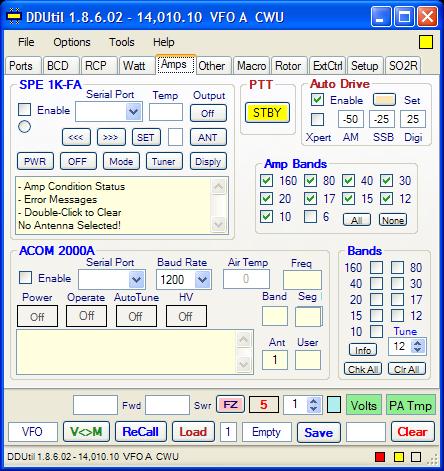Click the SPE amp next >>> button
Image resolution: width=444 pixels, height=471 pixels.
pyautogui.click(x=111, y=137)
